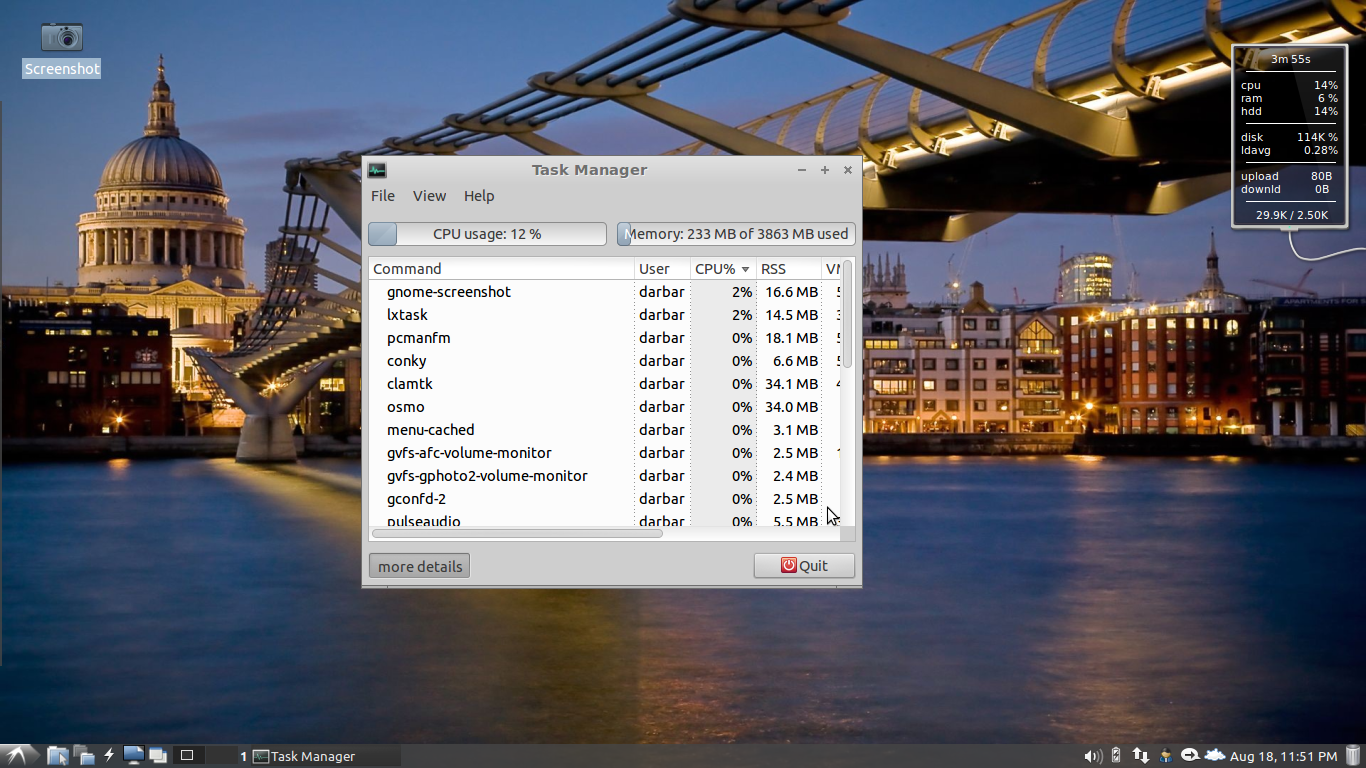Open the Lubuntu application menu

(x=14, y=756)
